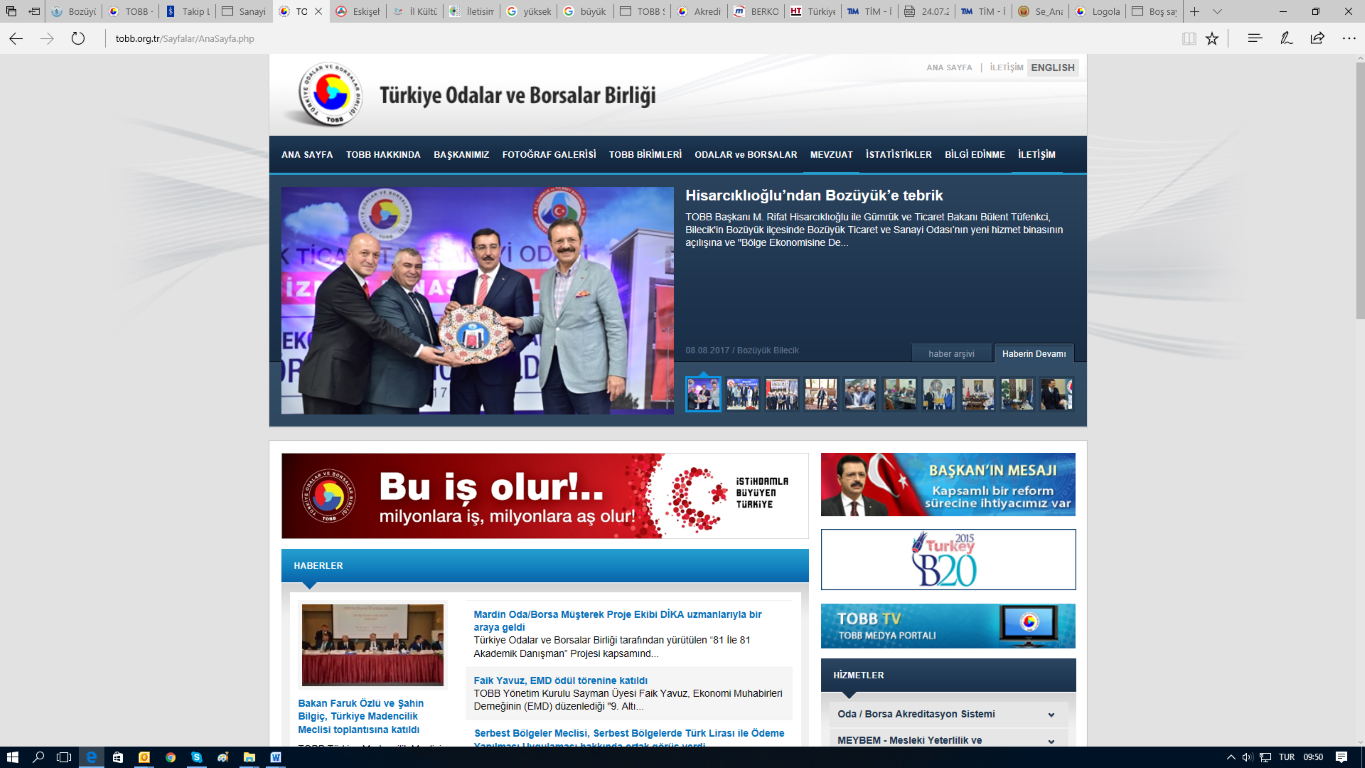Show tab previews chevron
Screen dimensions: 1365x768
pyautogui.click(x=1217, y=12)
